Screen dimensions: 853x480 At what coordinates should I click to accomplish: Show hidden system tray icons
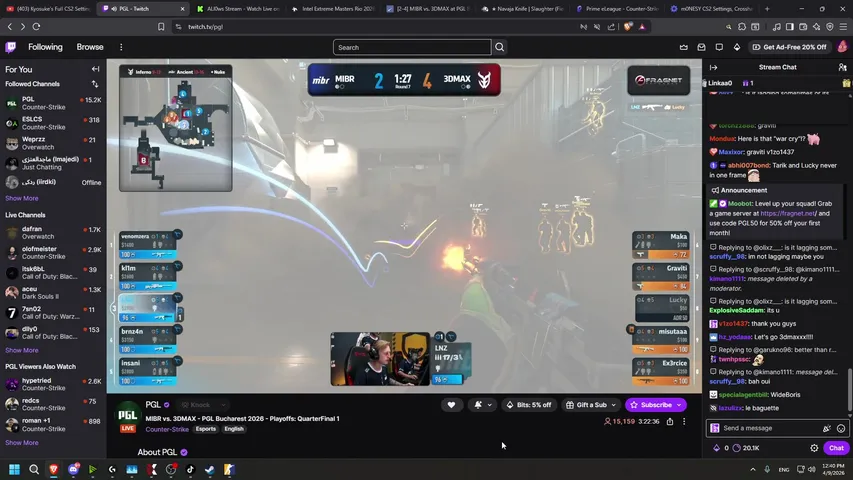[x=753, y=469]
